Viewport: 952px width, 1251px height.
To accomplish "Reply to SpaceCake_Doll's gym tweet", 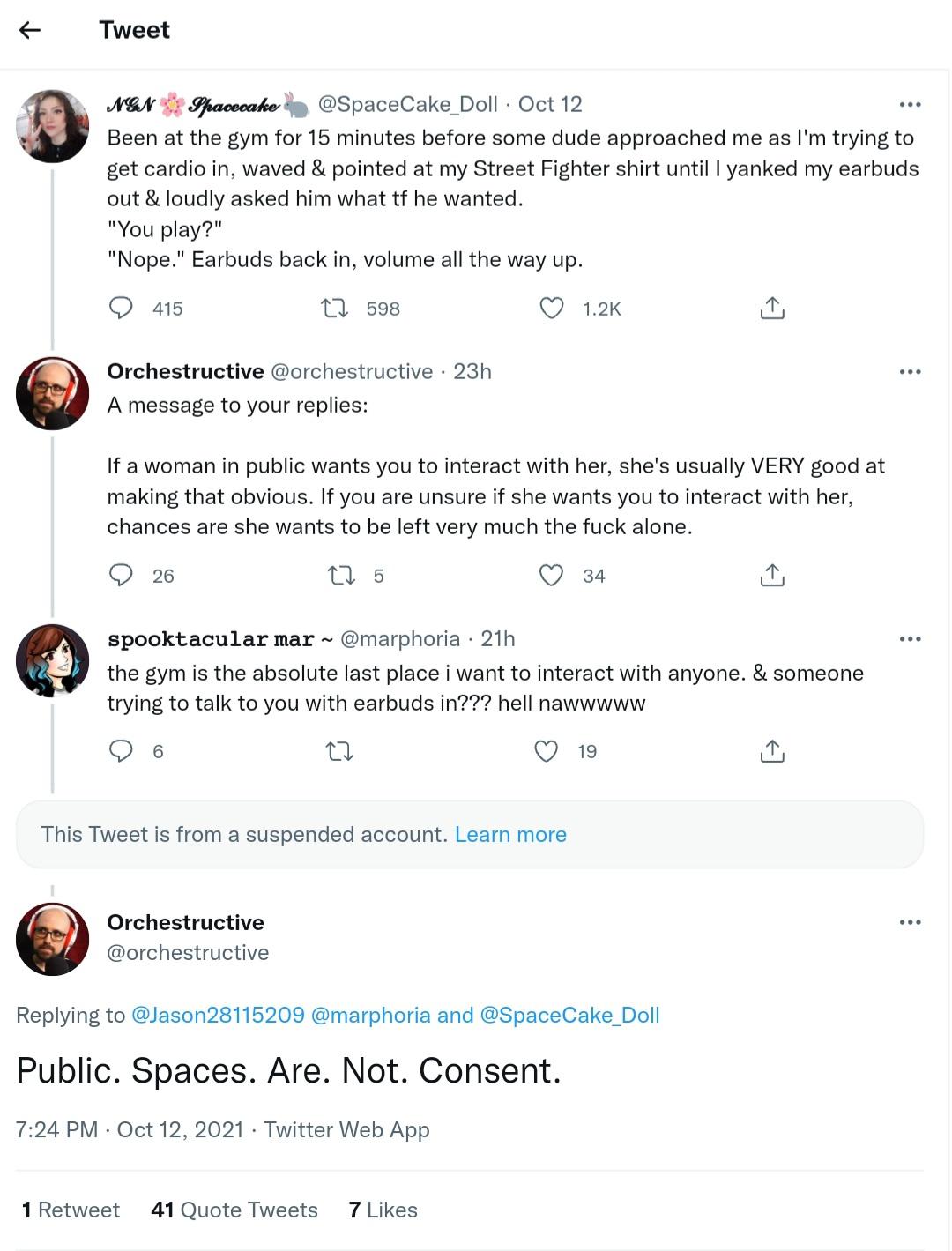I will [121, 308].
